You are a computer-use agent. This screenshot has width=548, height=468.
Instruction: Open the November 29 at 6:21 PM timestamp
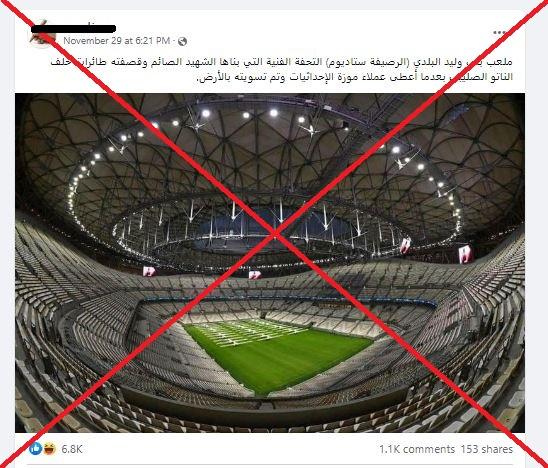click(x=117, y=41)
